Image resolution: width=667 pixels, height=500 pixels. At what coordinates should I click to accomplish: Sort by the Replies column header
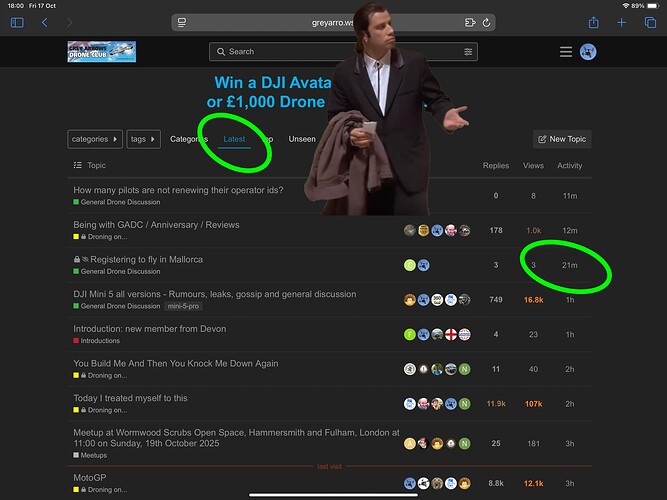[x=496, y=166]
